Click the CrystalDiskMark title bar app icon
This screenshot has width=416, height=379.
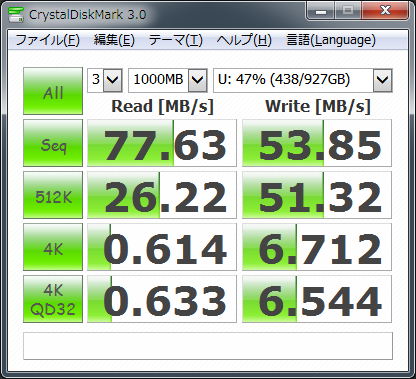16,14
